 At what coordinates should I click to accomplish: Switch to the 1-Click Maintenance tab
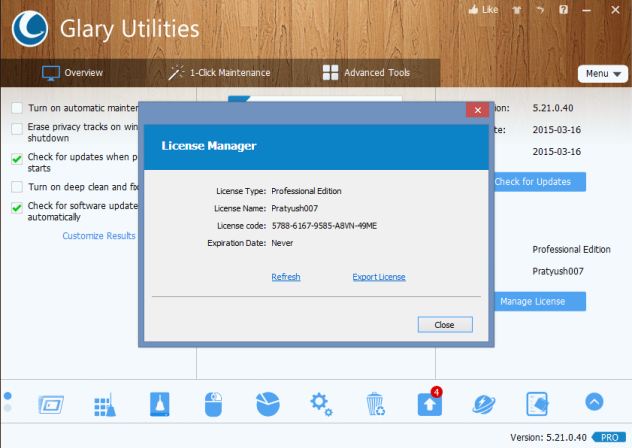[x=219, y=73]
